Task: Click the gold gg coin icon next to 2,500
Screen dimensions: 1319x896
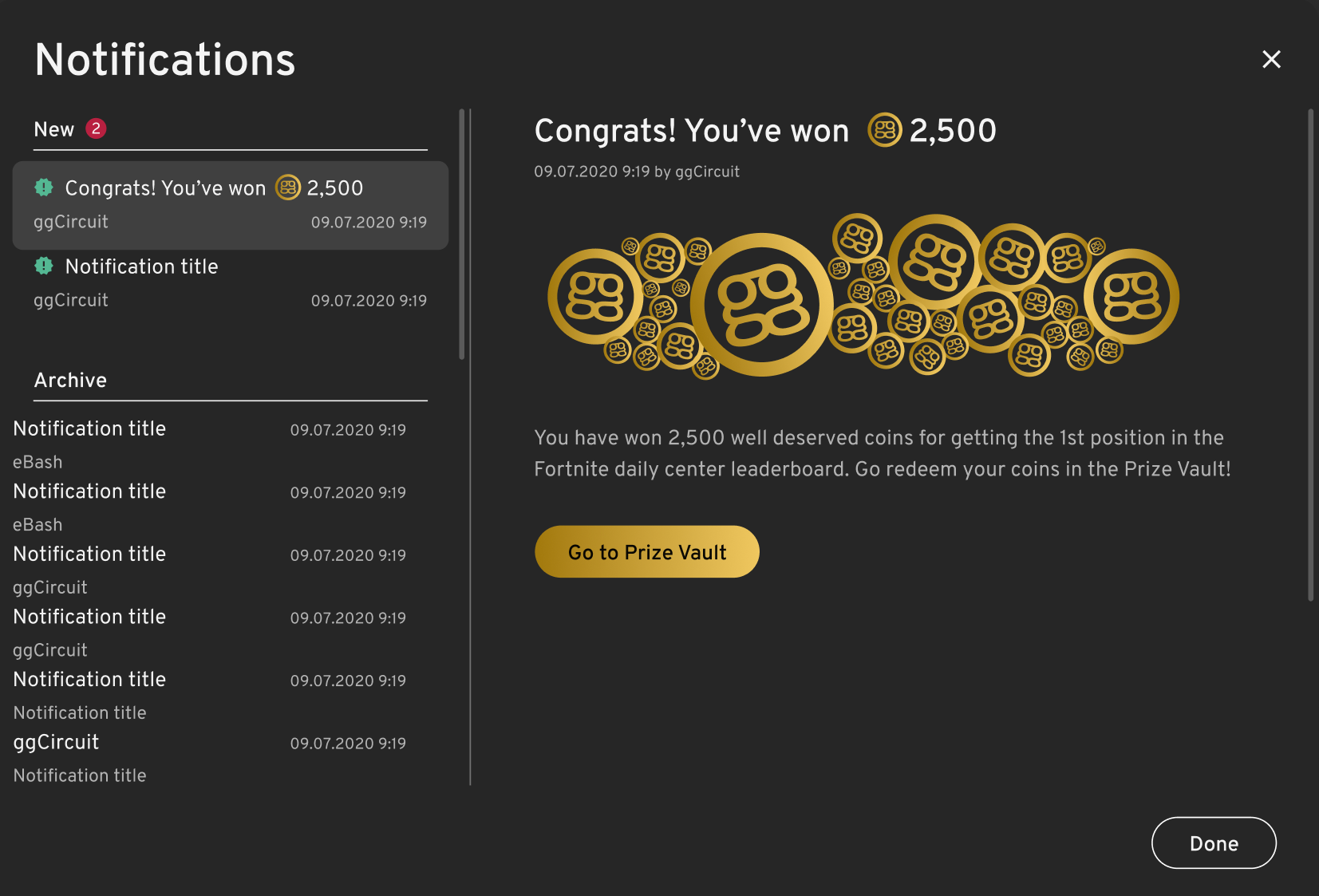Action: 287,188
